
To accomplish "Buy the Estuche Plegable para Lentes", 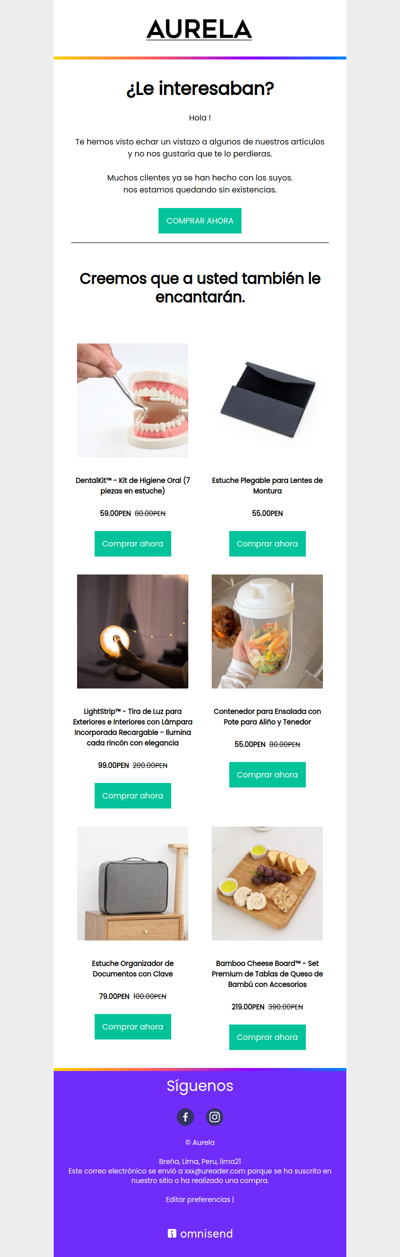I will point(267,544).
